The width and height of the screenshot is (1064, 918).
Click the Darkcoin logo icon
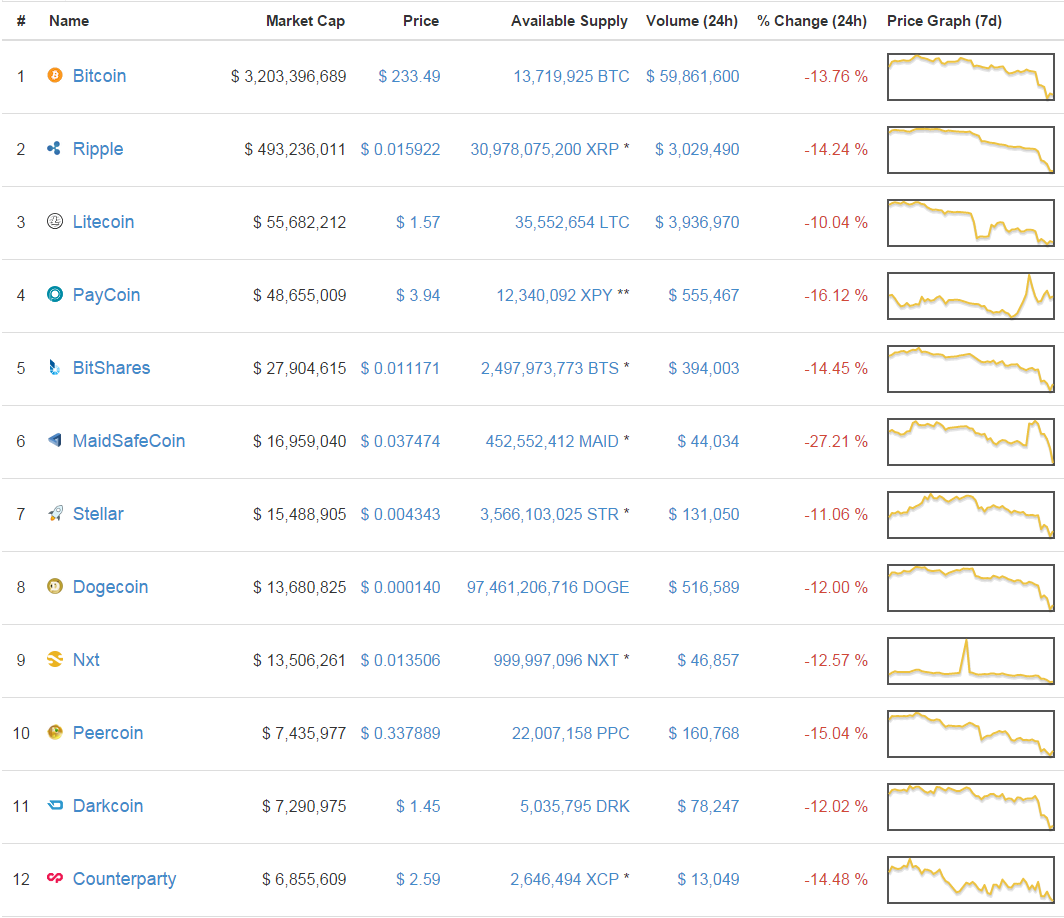tap(55, 805)
